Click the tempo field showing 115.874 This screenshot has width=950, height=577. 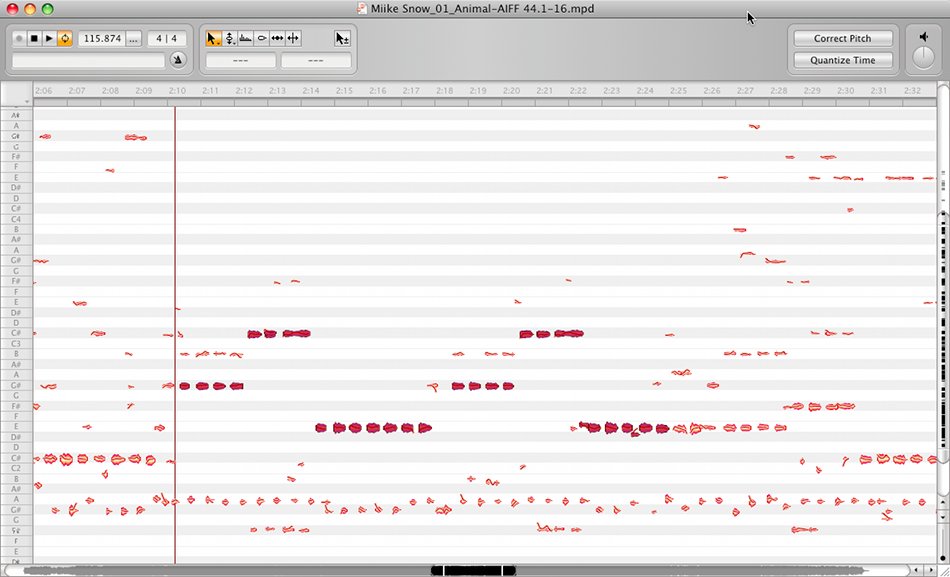tap(102, 39)
